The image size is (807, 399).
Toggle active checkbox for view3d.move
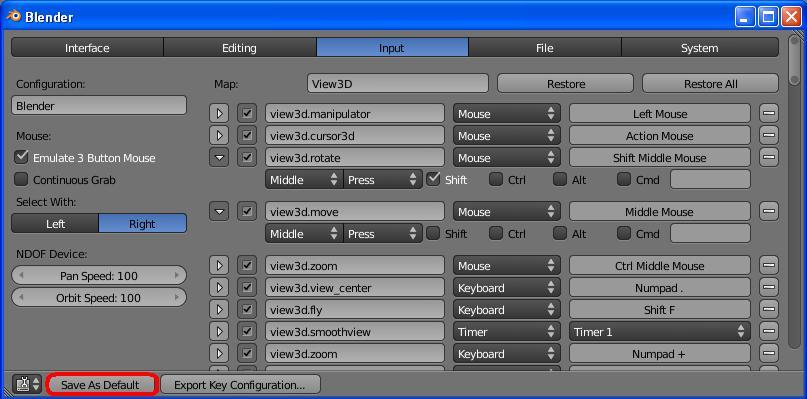[247, 211]
